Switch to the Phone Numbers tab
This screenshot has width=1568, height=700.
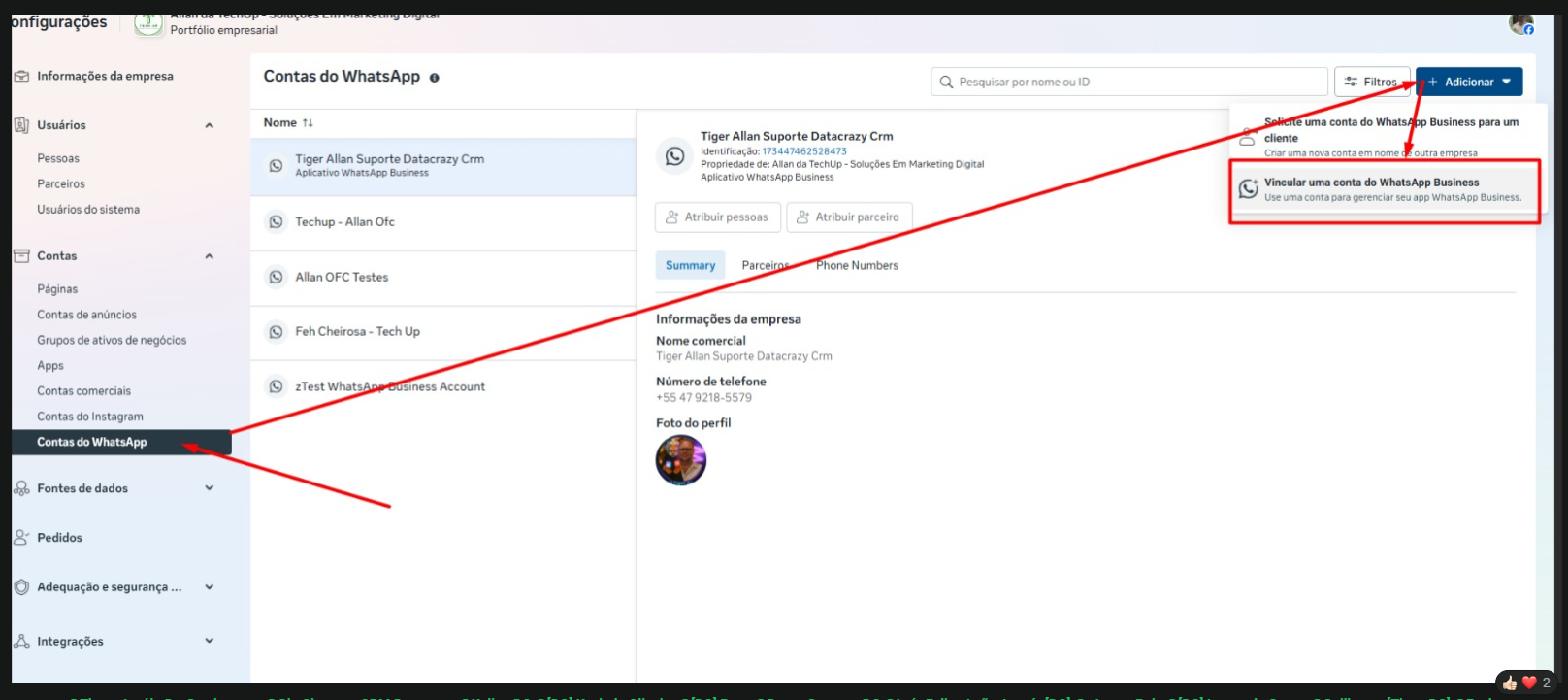tap(857, 266)
